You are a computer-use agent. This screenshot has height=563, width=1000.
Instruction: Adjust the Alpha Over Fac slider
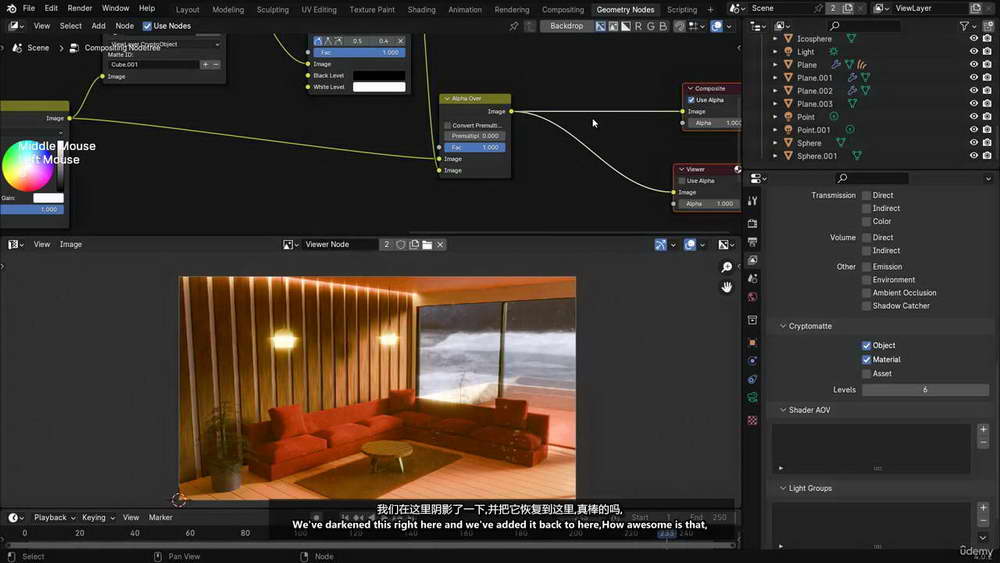(474, 147)
